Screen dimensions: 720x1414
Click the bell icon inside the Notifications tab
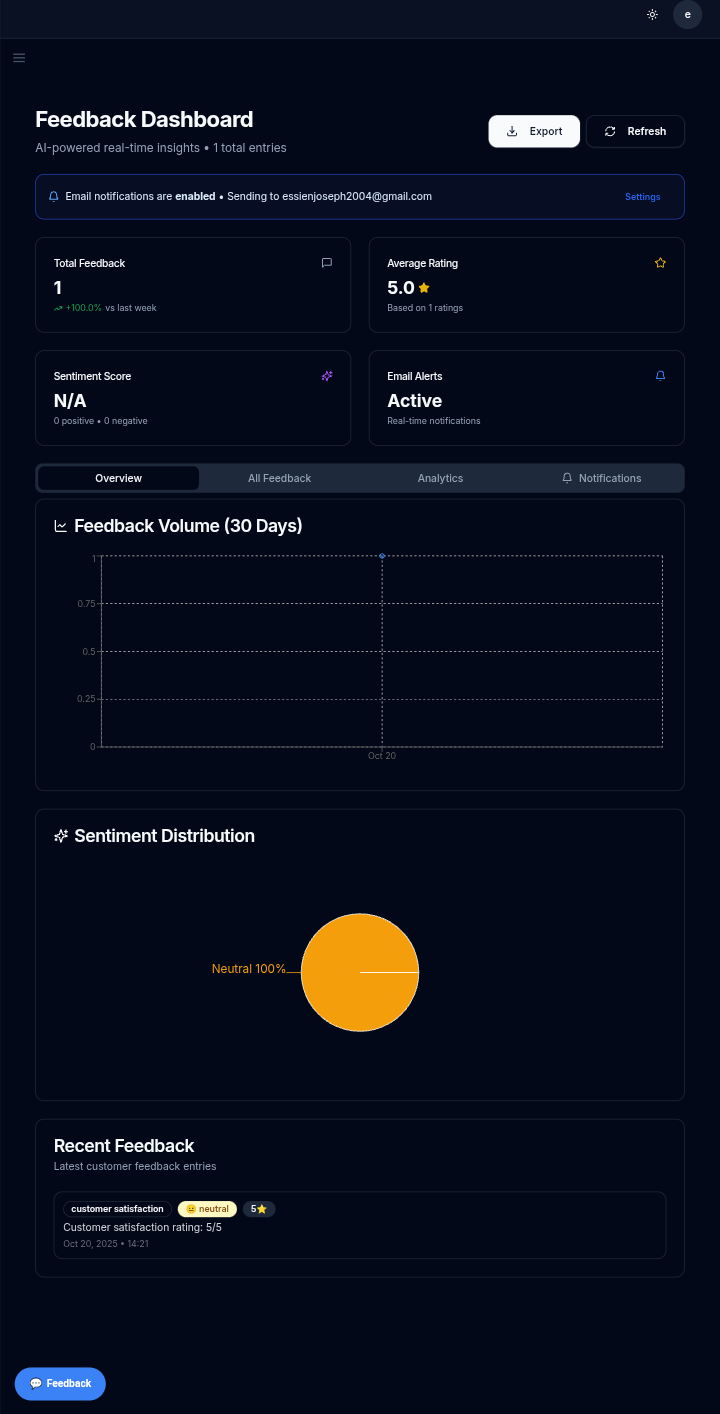click(x=566, y=478)
